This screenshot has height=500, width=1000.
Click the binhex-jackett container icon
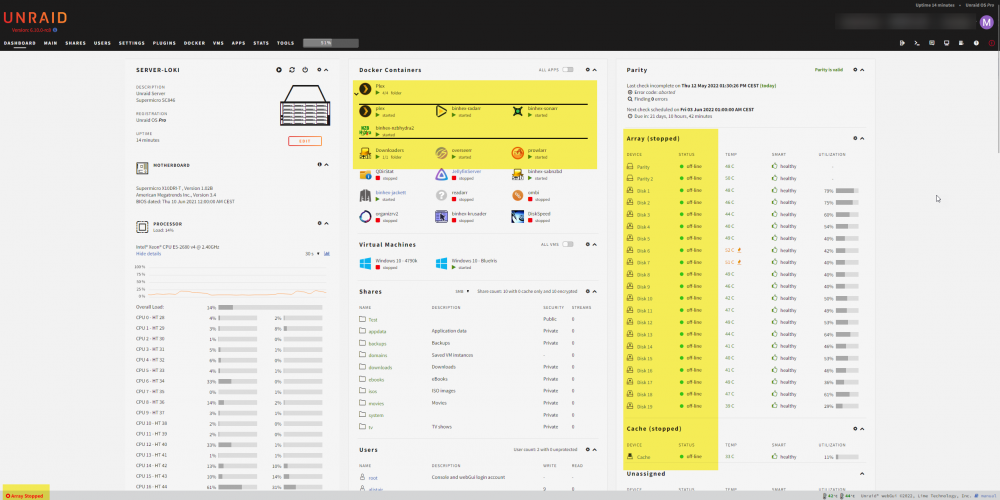pos(365,195)
